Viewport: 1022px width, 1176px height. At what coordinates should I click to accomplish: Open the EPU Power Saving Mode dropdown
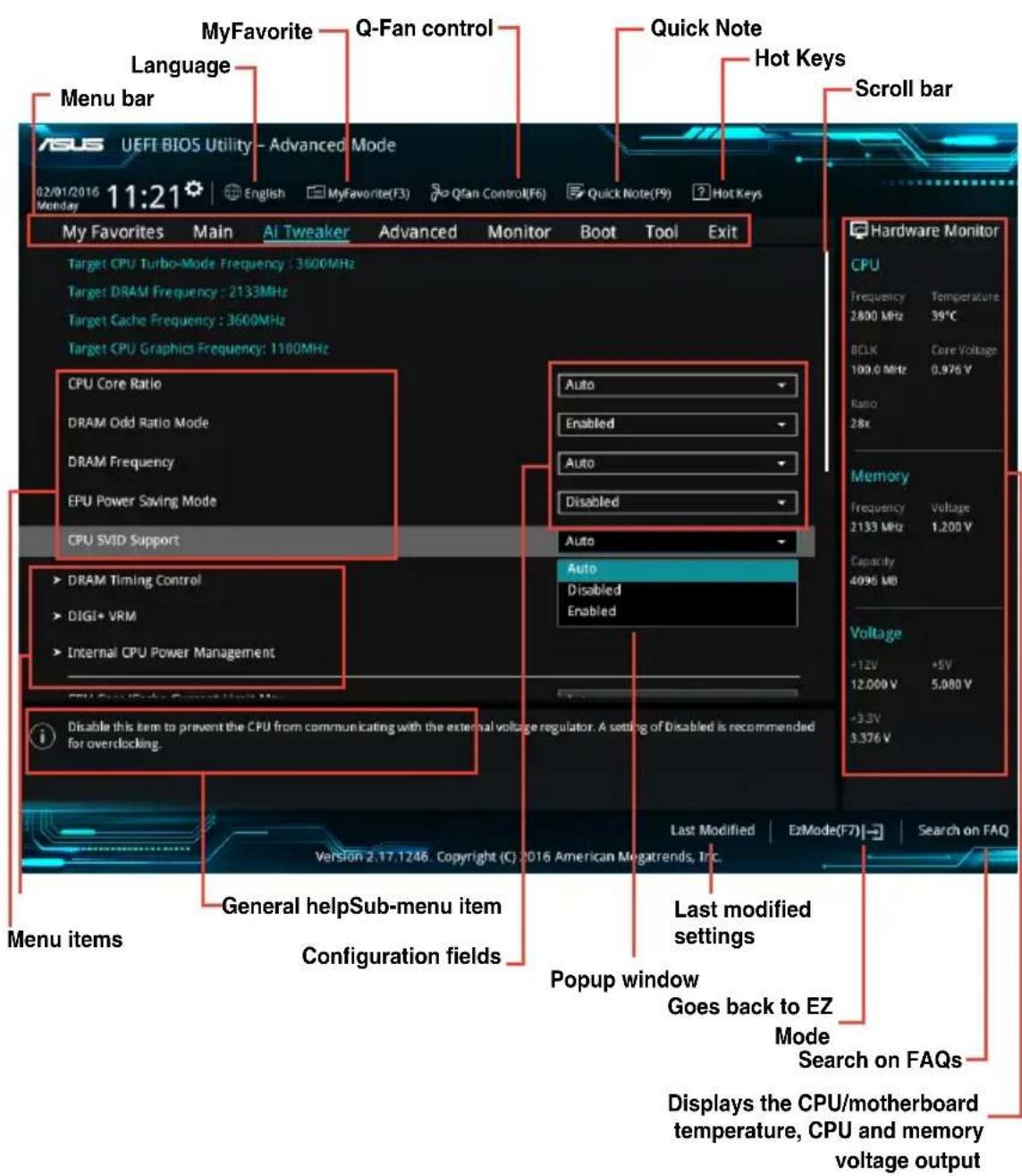pos(677,503)
